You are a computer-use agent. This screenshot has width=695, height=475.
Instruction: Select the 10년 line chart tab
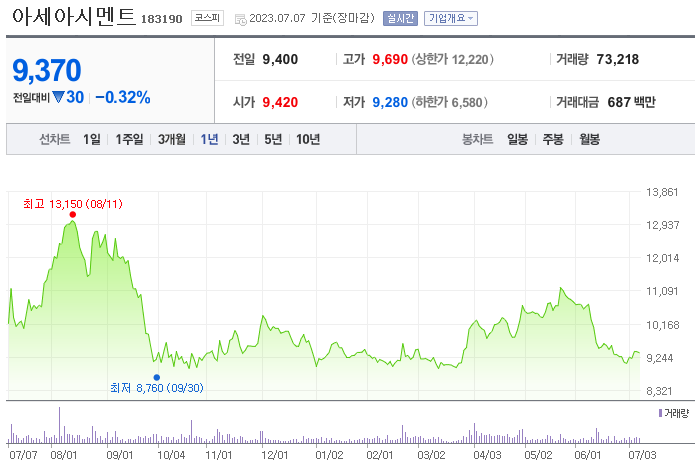(308, 139)
